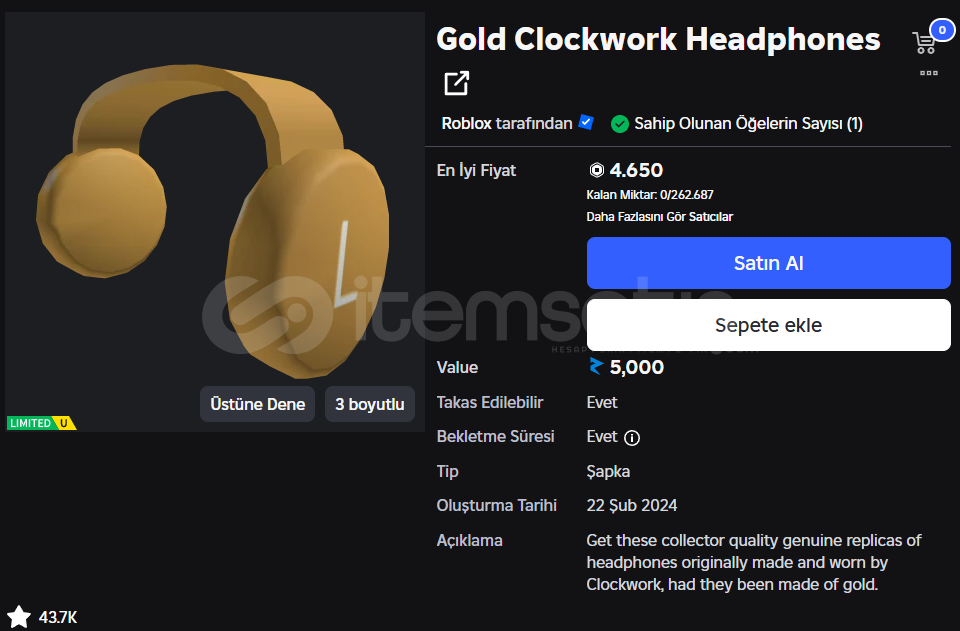Open the Roblox creator link
The image size is (960, 631).
(467, 123)
